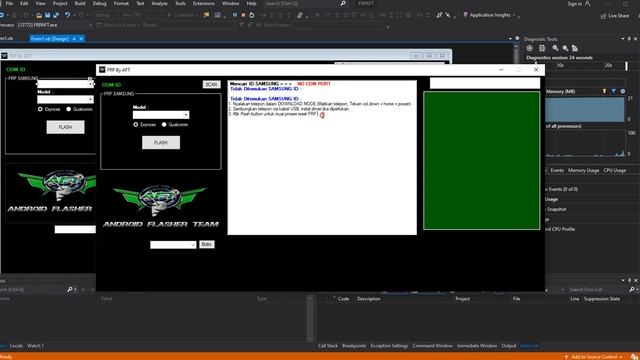640x360 pixels.
Task: Click the FLASH button in the designer form
Action: click(65, 127)
